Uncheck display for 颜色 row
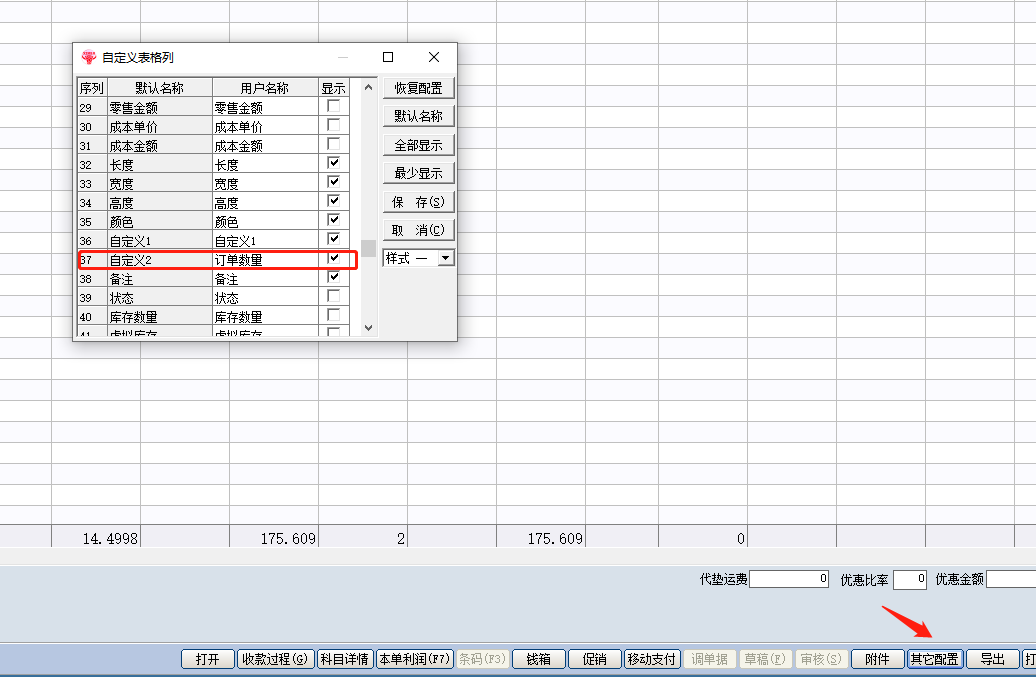The height and width of the screenshot is (677, 1036). [334, 220]
